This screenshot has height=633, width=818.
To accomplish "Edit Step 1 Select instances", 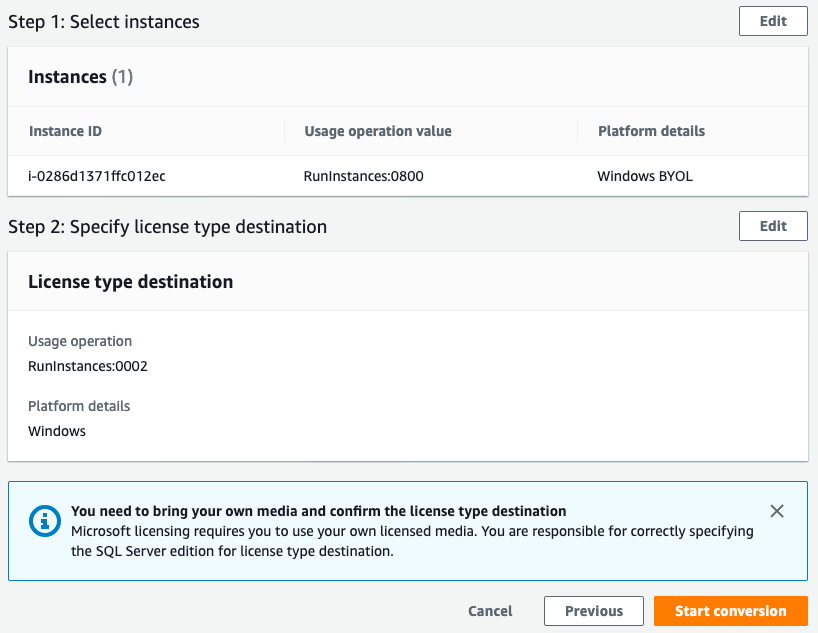I will pos(773,21).
